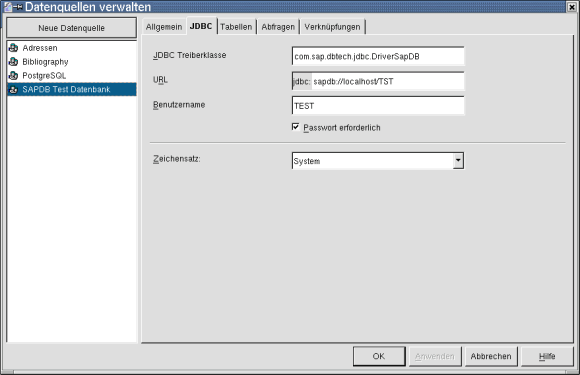Click the pin icon in the title bar
Viewport: 580px width, 375px height.
[18, 7]
